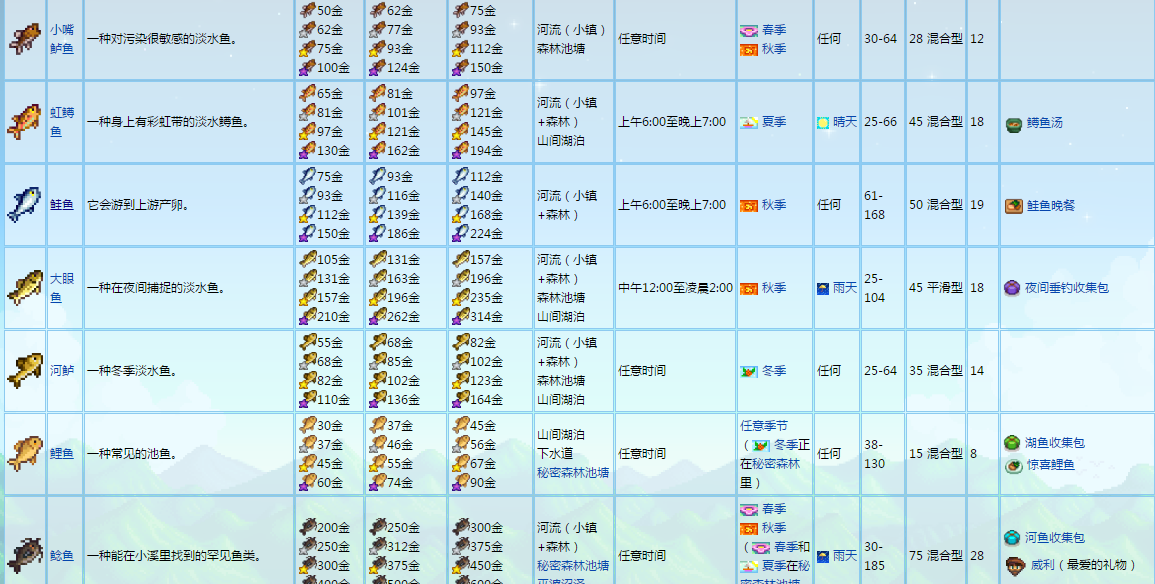The image size is (1155, 584).
Task: Select difficulty 45 平滑型
Action: [x=935, y=288]
